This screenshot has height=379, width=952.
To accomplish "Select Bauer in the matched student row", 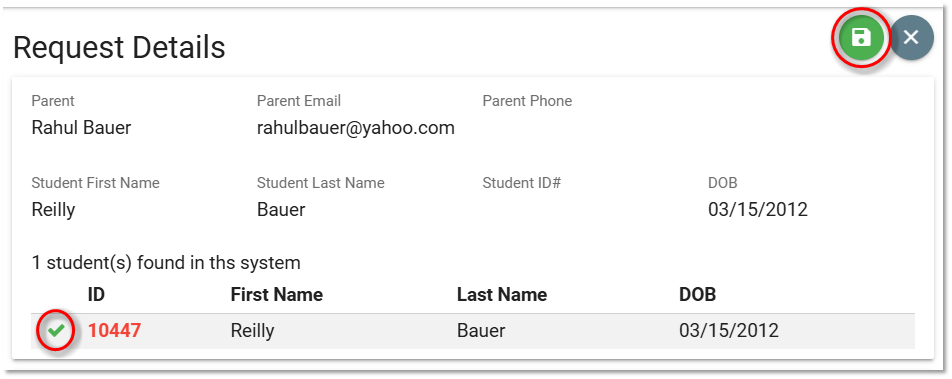I will click(481, 331).
